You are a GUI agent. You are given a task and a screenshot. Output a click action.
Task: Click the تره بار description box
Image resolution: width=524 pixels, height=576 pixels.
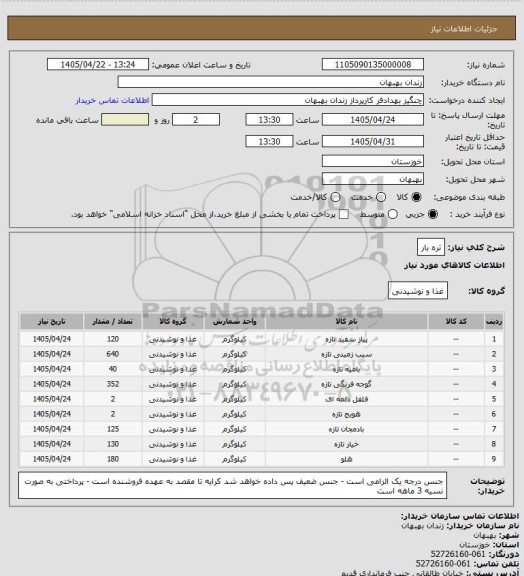[x=431, y=248]
